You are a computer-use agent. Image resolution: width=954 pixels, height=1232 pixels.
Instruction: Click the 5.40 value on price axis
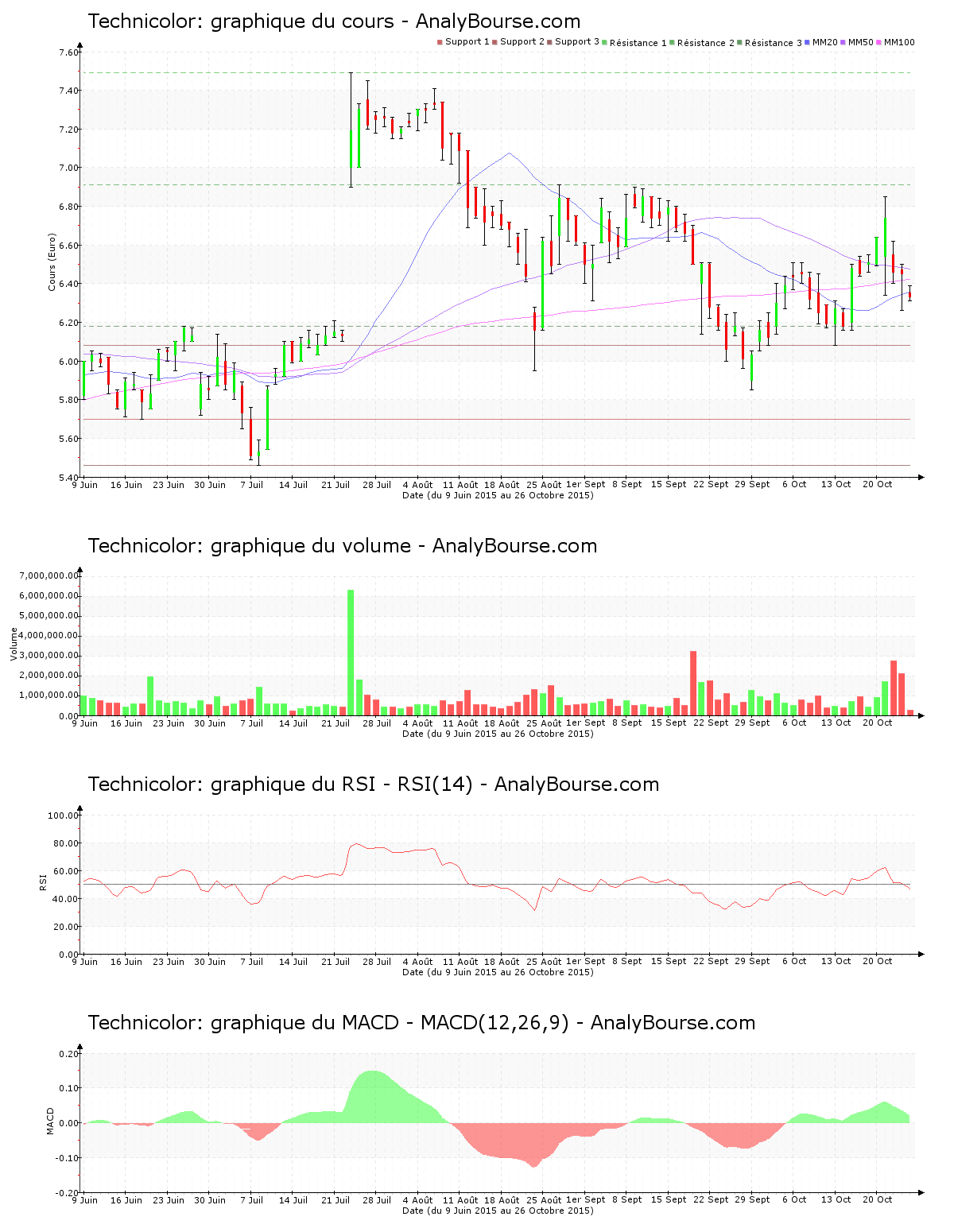(69, 478)
